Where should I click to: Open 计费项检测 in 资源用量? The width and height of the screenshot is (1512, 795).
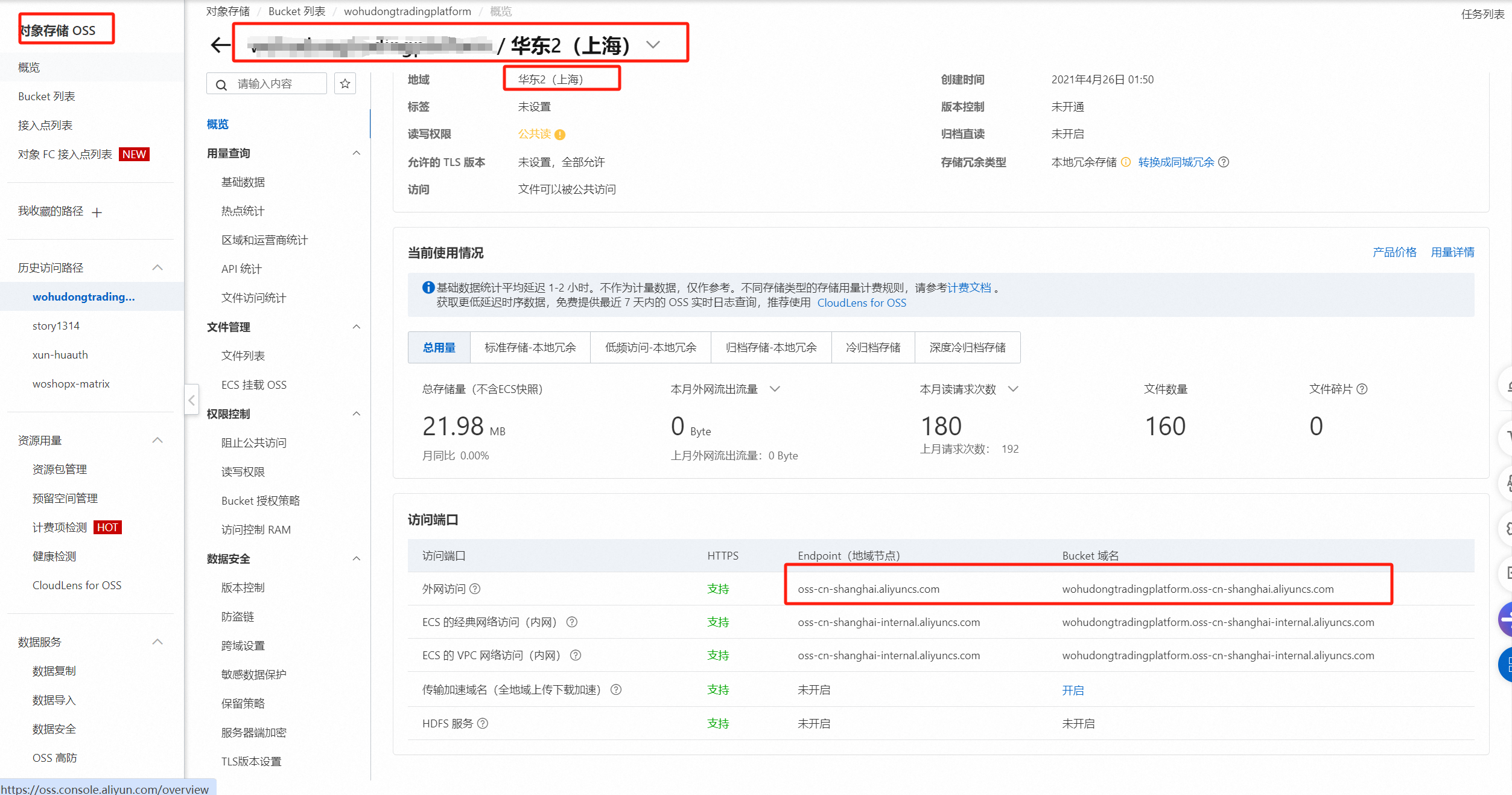60,528
